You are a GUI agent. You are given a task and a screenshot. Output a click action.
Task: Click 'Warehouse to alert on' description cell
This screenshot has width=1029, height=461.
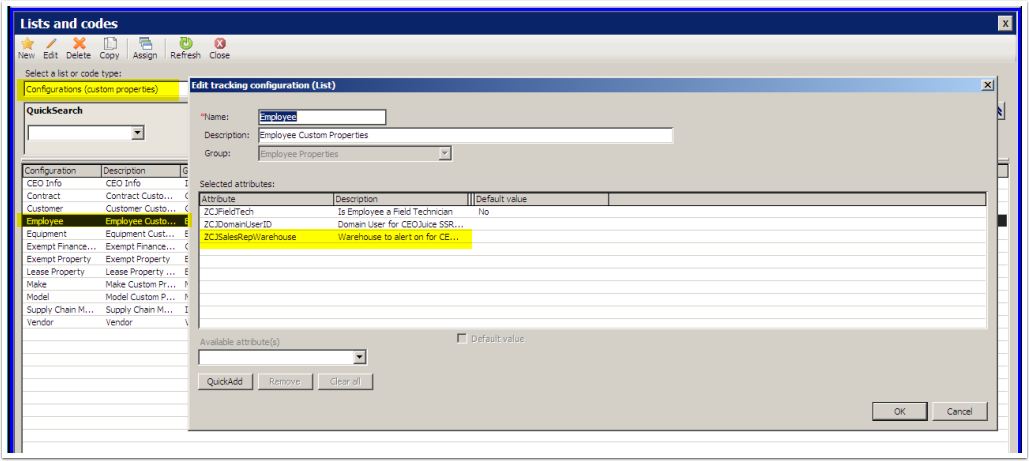(x=398, y=237)
